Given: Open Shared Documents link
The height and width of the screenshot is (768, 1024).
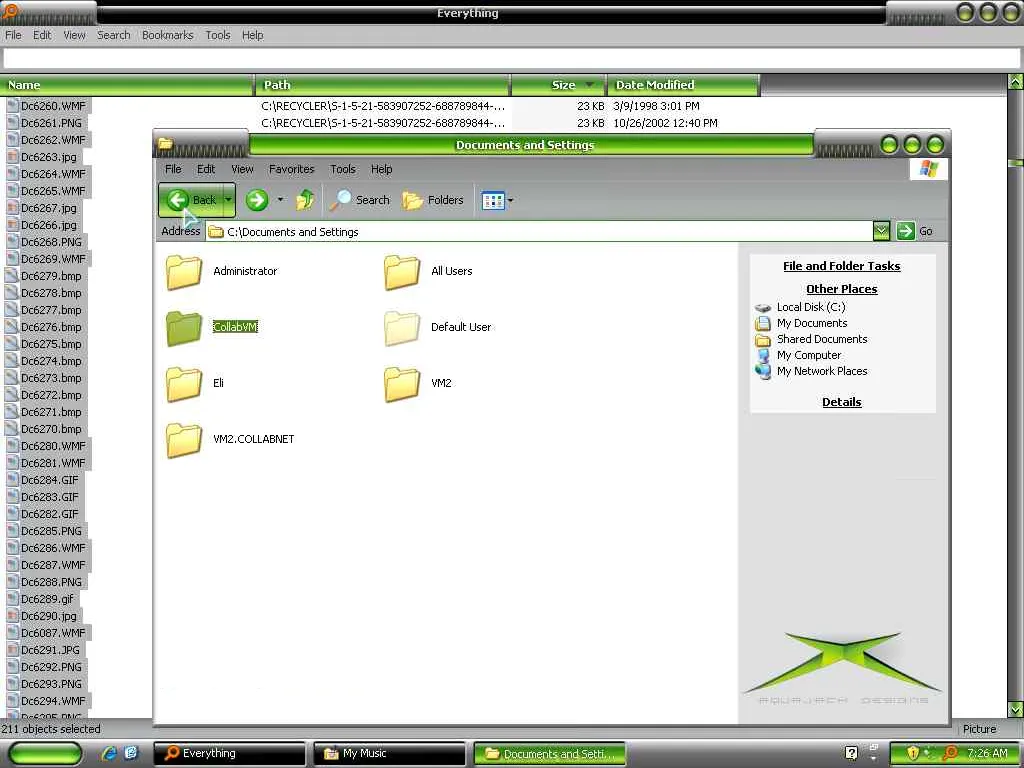Looking at the screenshot, I should pos(822,339).
